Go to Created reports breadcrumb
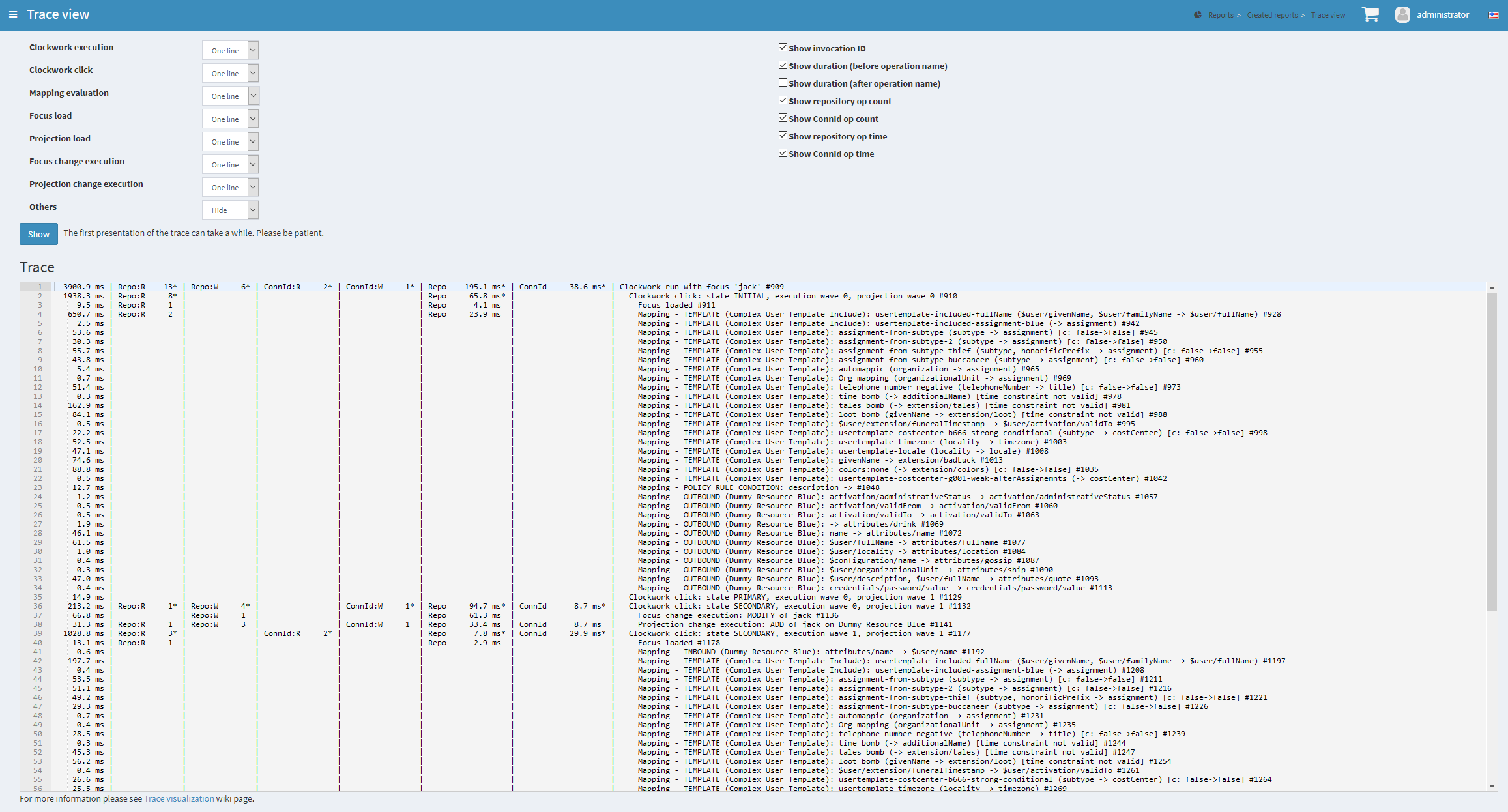The height and width of the screenshot is (812, 1508). tap(1271, 15)
